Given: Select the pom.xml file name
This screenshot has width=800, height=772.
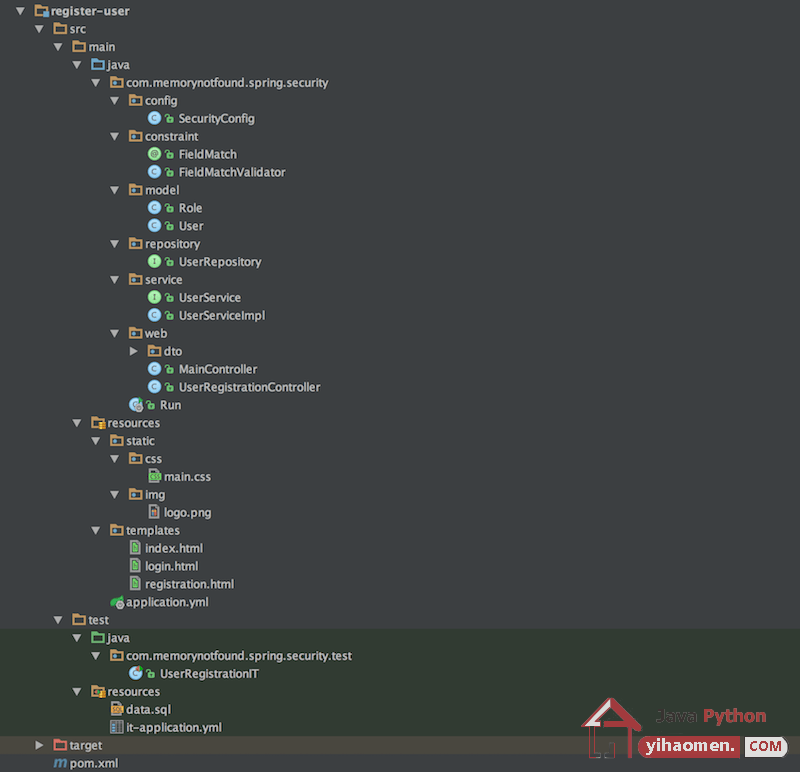Looking at the screenshot, I should tap(94, 763).
